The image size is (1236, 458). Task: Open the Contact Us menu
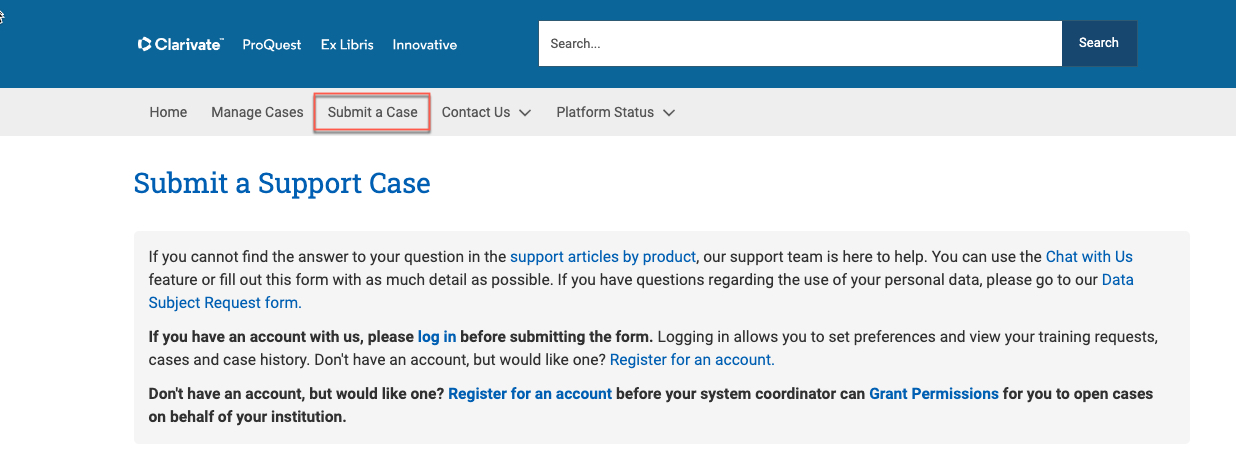(x=476, y=112)
